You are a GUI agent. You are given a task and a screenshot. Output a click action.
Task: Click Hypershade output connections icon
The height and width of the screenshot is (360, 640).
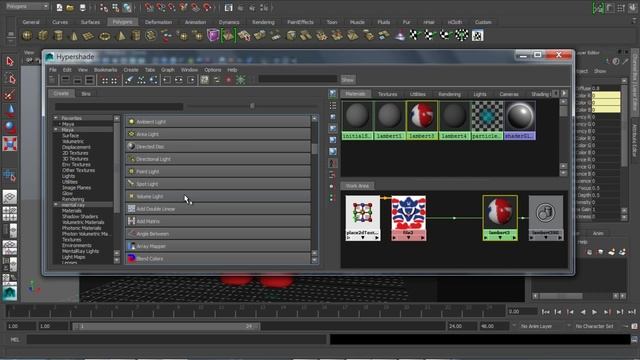(x=191, y=80)
